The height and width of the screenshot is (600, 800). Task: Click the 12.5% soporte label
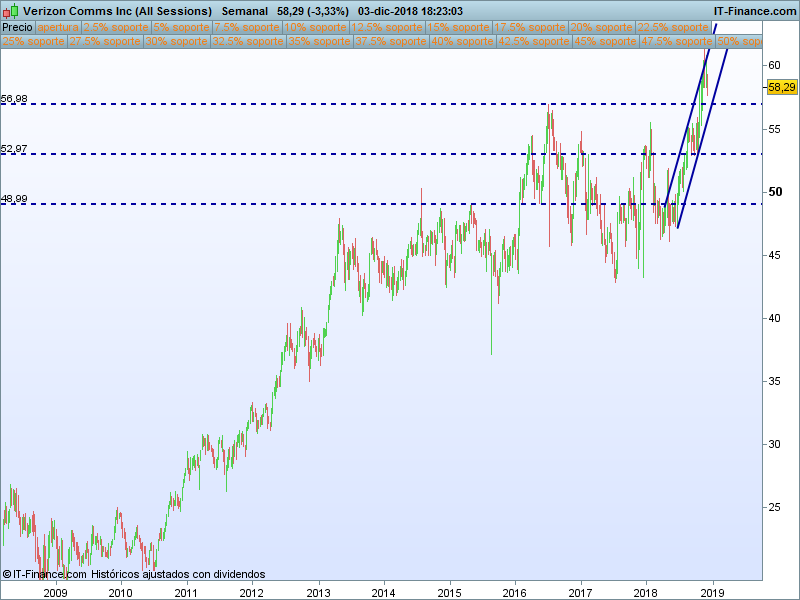tap(387, 28)
